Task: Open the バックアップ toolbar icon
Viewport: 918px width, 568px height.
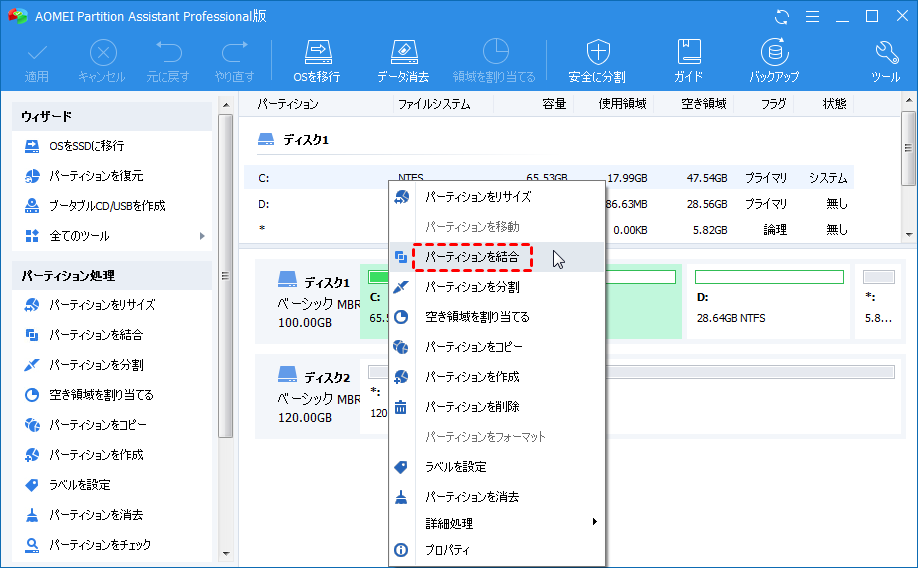Action: [x=775, y=52]
